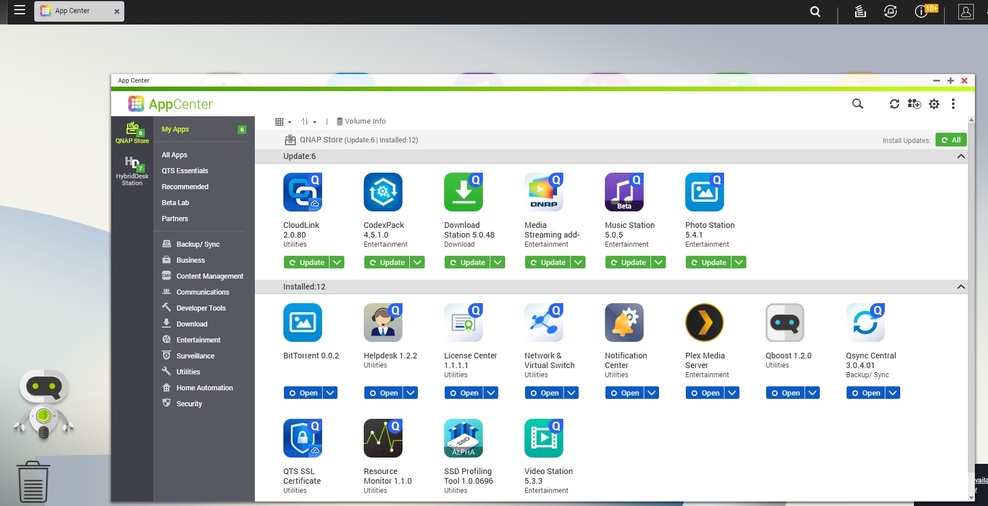Open the Photo Station app icon
Image resolution: width=988 pixels, height=506 pixels.
coord(705,192)
